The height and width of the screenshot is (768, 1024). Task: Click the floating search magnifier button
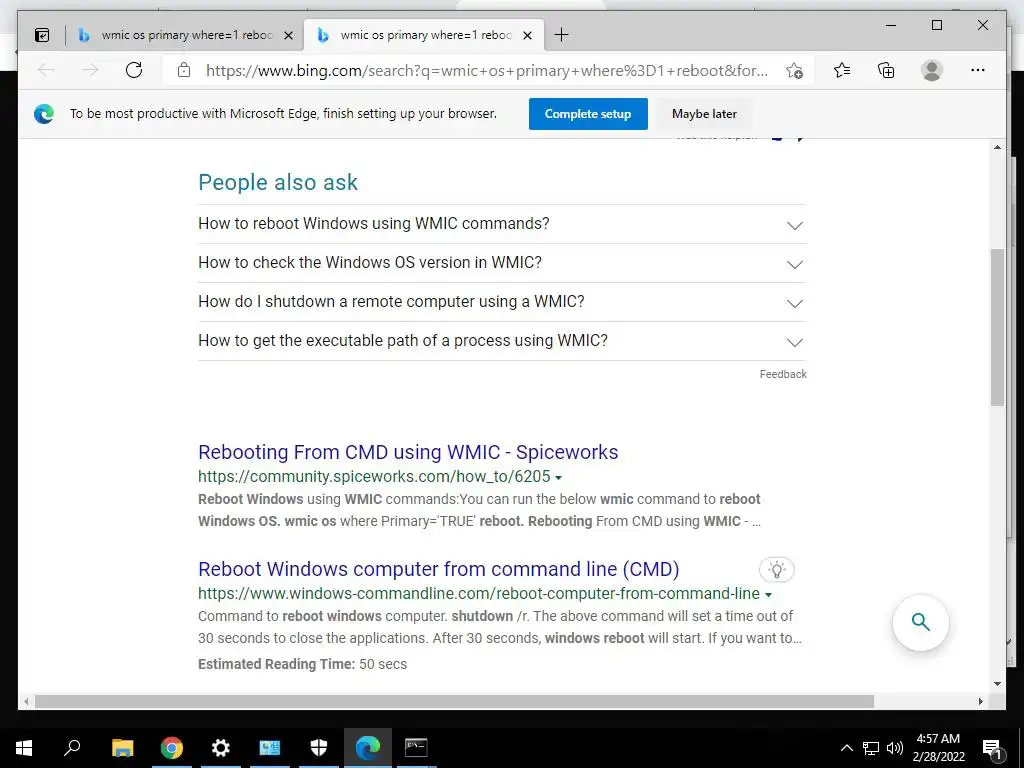[920, 622]
